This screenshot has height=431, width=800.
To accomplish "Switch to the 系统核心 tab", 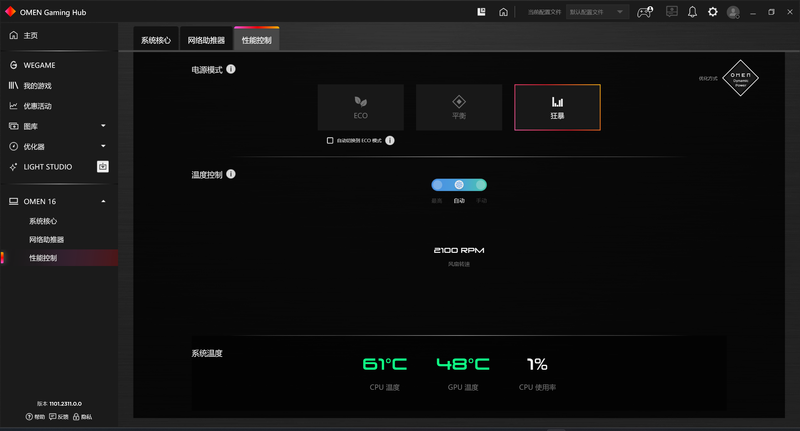I will coord(156,41).
